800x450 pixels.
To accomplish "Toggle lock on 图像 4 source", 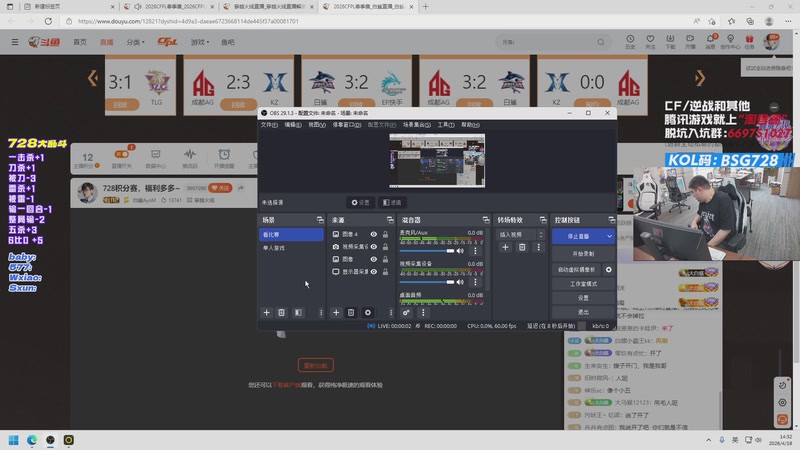I will (x=385, y=234).
